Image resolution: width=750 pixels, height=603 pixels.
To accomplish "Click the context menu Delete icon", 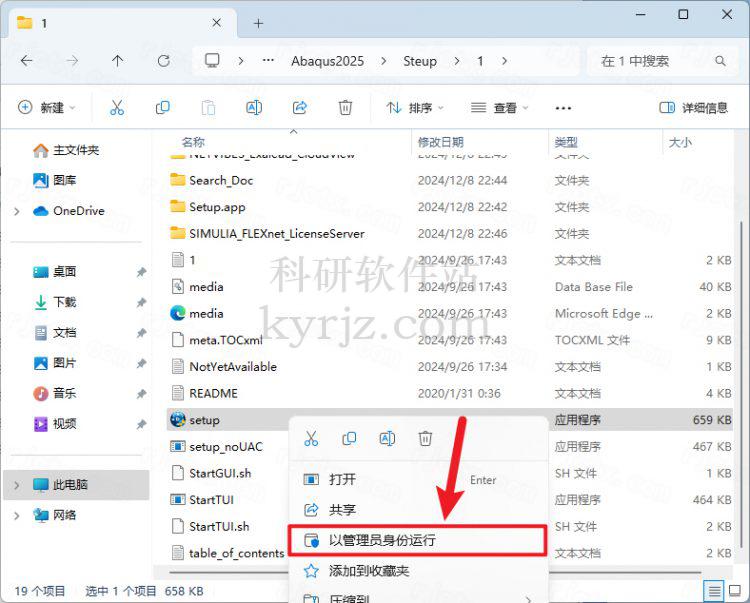I will pyautogui.click(x=425, y=438).
